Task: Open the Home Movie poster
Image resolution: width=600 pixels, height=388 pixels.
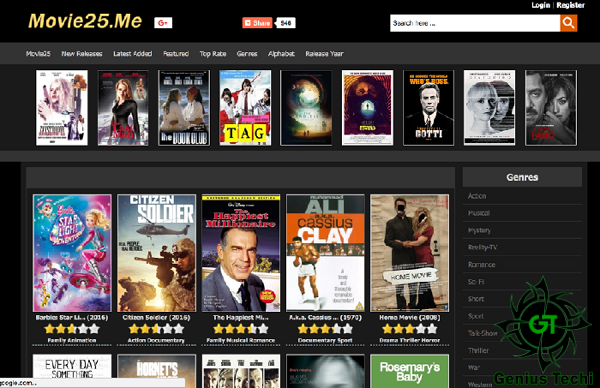Action: pos(409,253)
